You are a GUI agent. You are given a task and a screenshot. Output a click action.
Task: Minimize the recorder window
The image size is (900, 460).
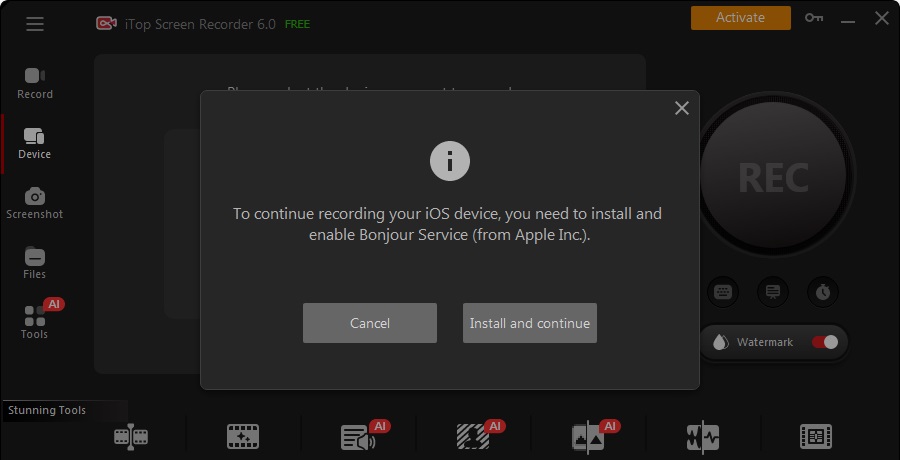(848, 21)
